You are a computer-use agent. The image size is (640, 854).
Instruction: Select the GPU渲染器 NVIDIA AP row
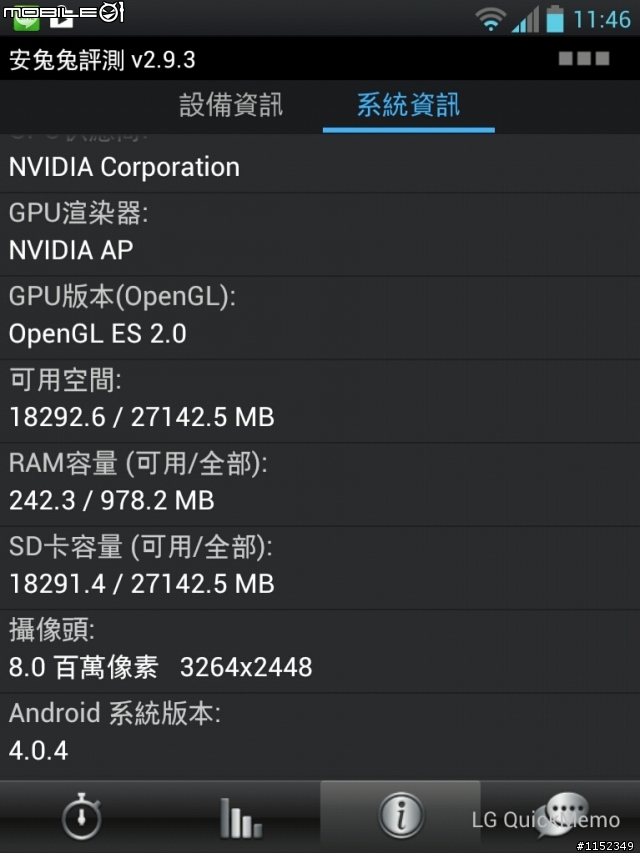[320, 234]
